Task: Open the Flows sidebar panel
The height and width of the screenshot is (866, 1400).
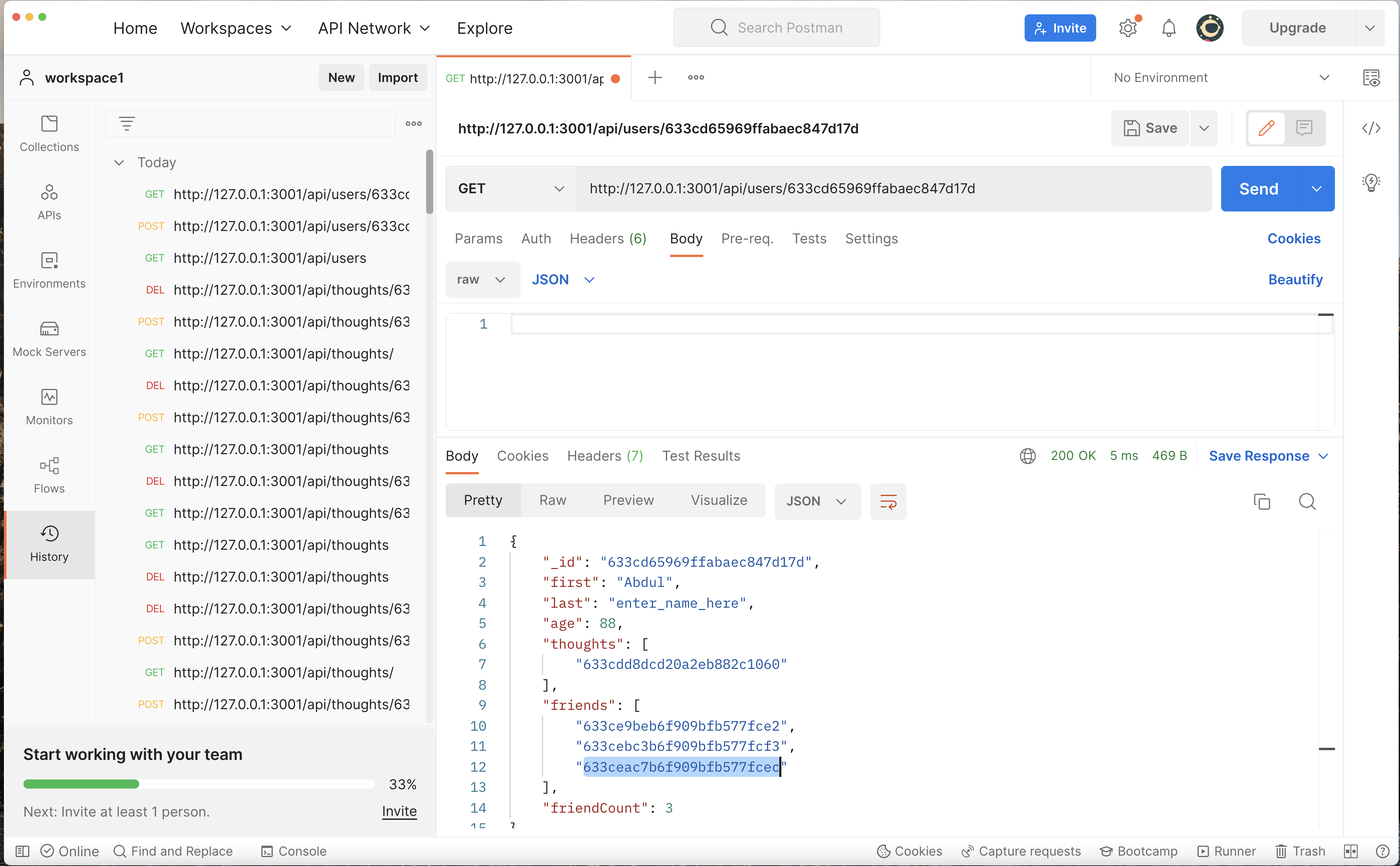Action: [49, 475]
